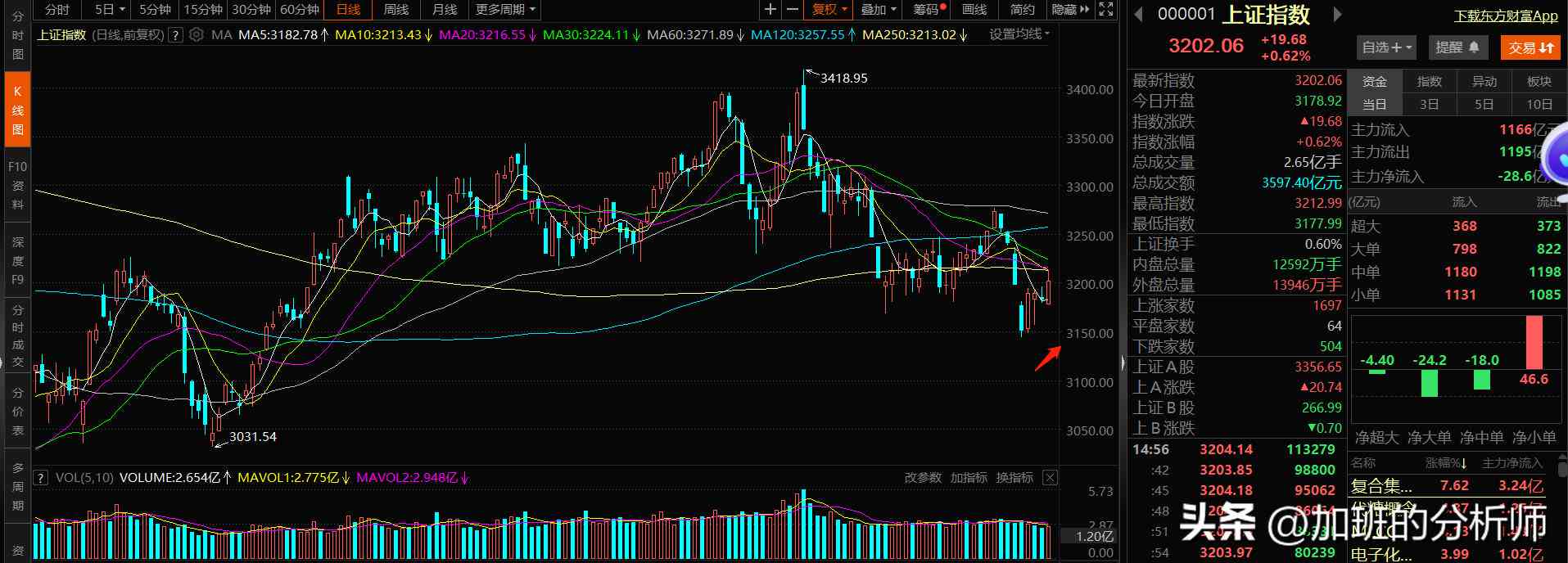This screenshot has width=1568, height=563.
Task: Select K线图 in left sidebar
Action: point(17,110)
